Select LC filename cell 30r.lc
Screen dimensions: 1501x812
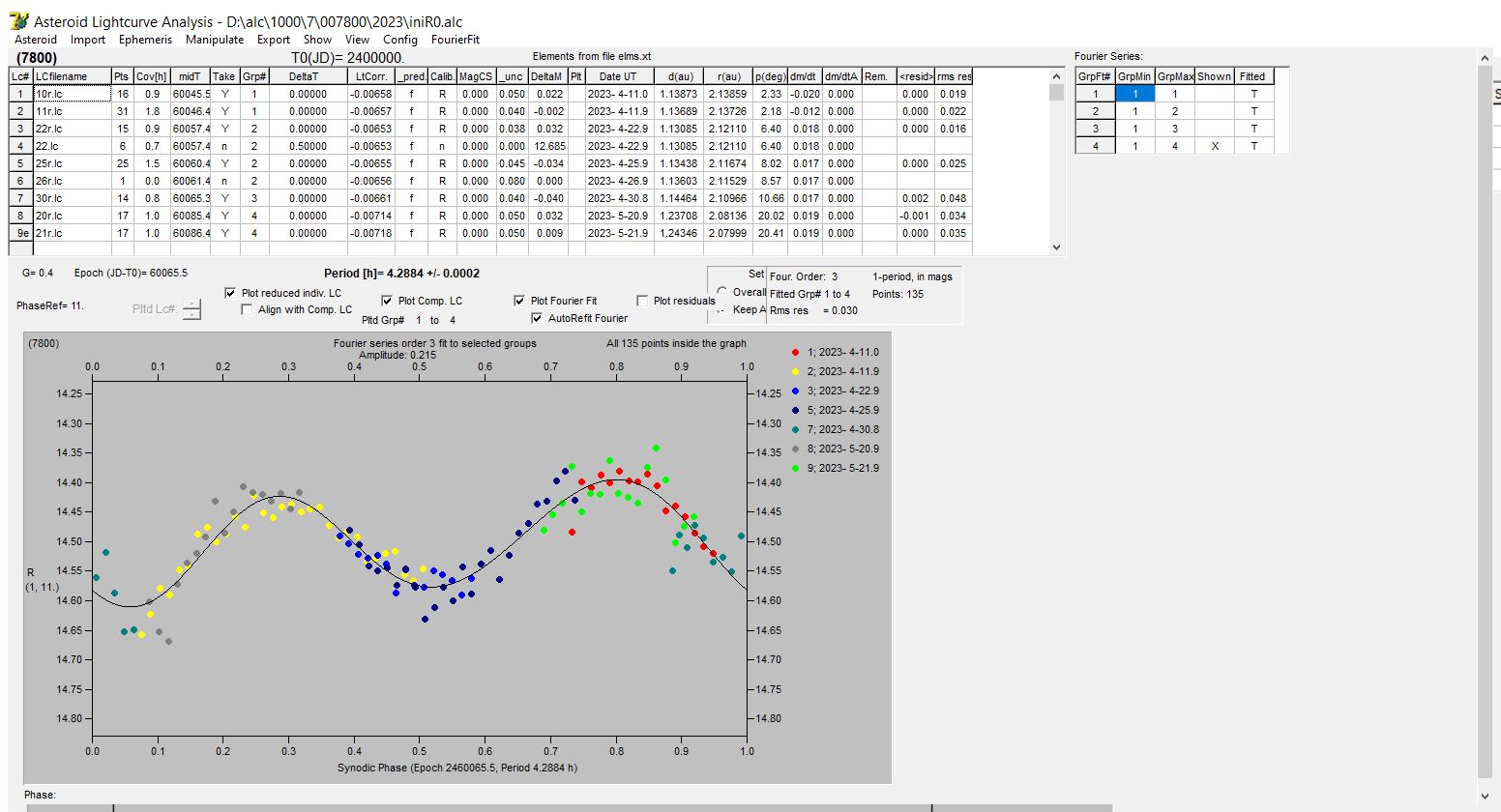click(x=73, y=198)
